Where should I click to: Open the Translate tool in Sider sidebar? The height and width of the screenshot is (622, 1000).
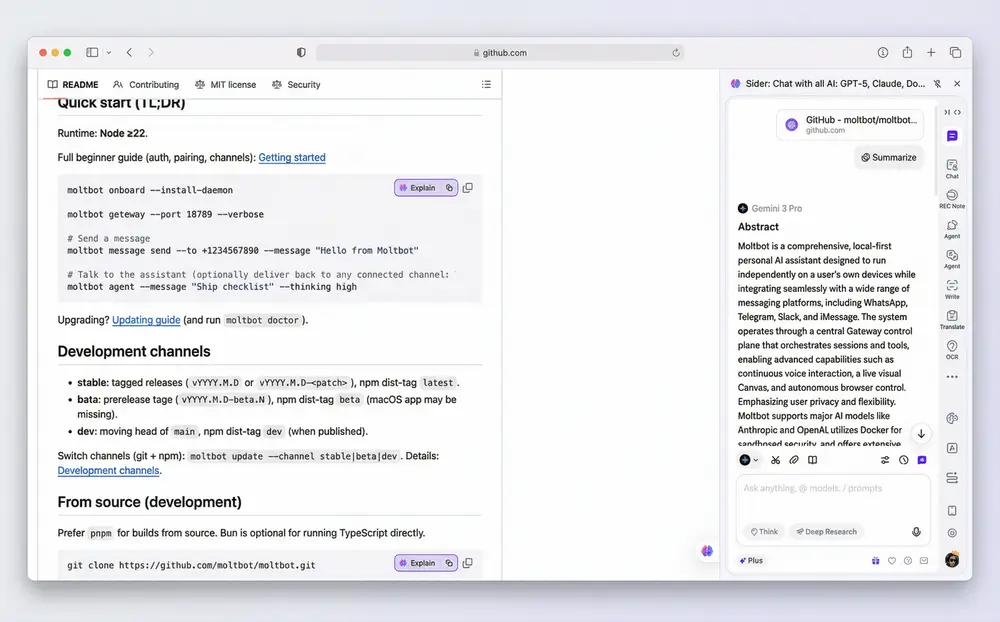(952, 319)
